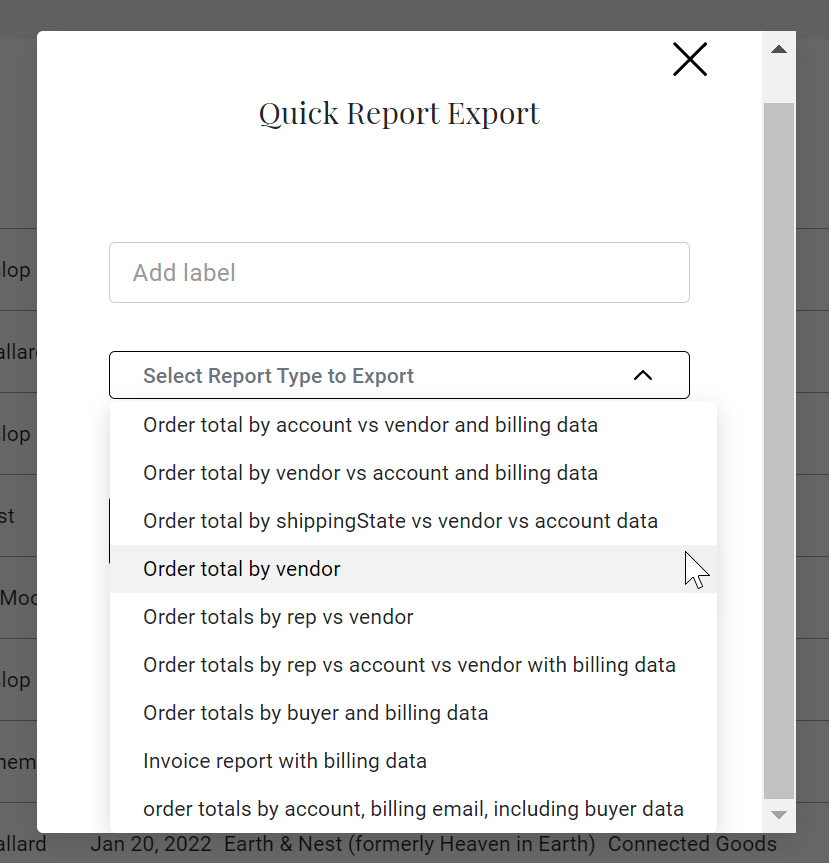Click the scrollbar down arrow
This screenshot has height=863, width=829.
[778, 815]
